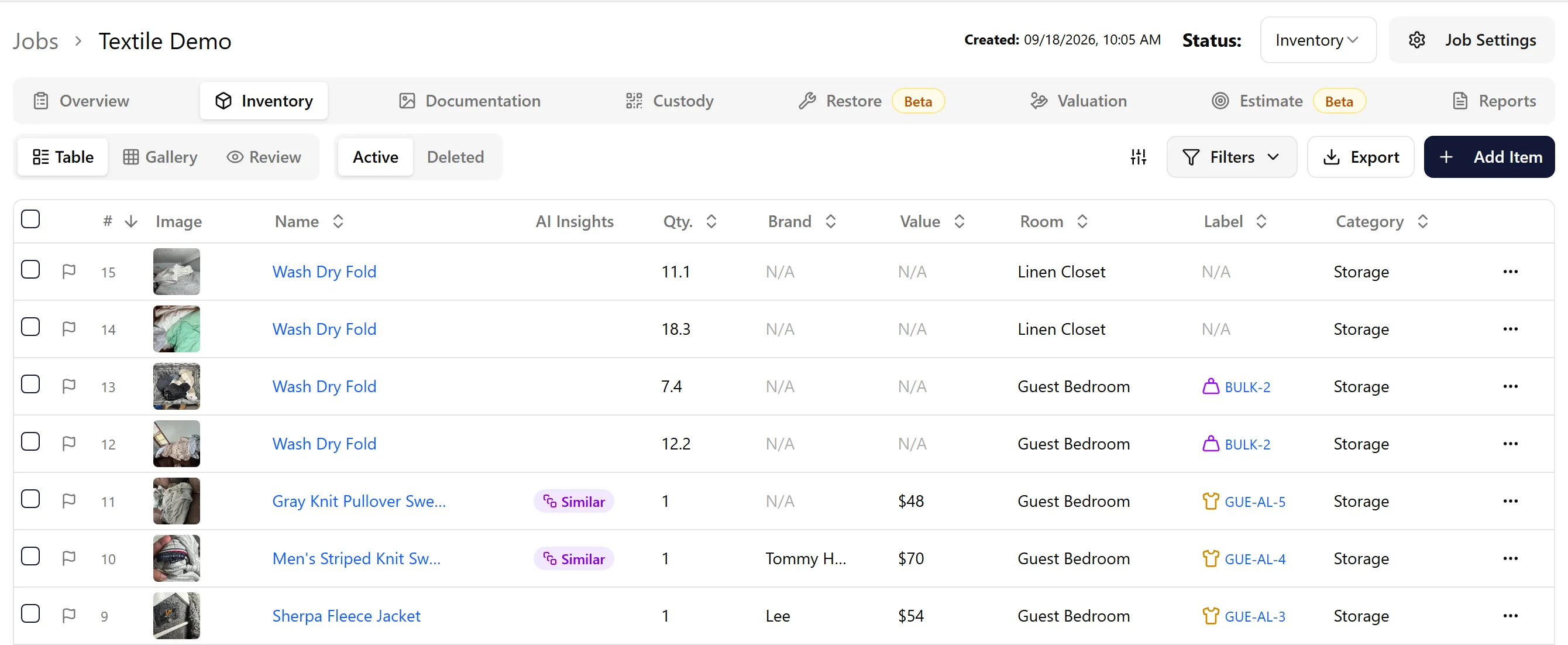Select checkbox for item 12

tap(30, 441)
